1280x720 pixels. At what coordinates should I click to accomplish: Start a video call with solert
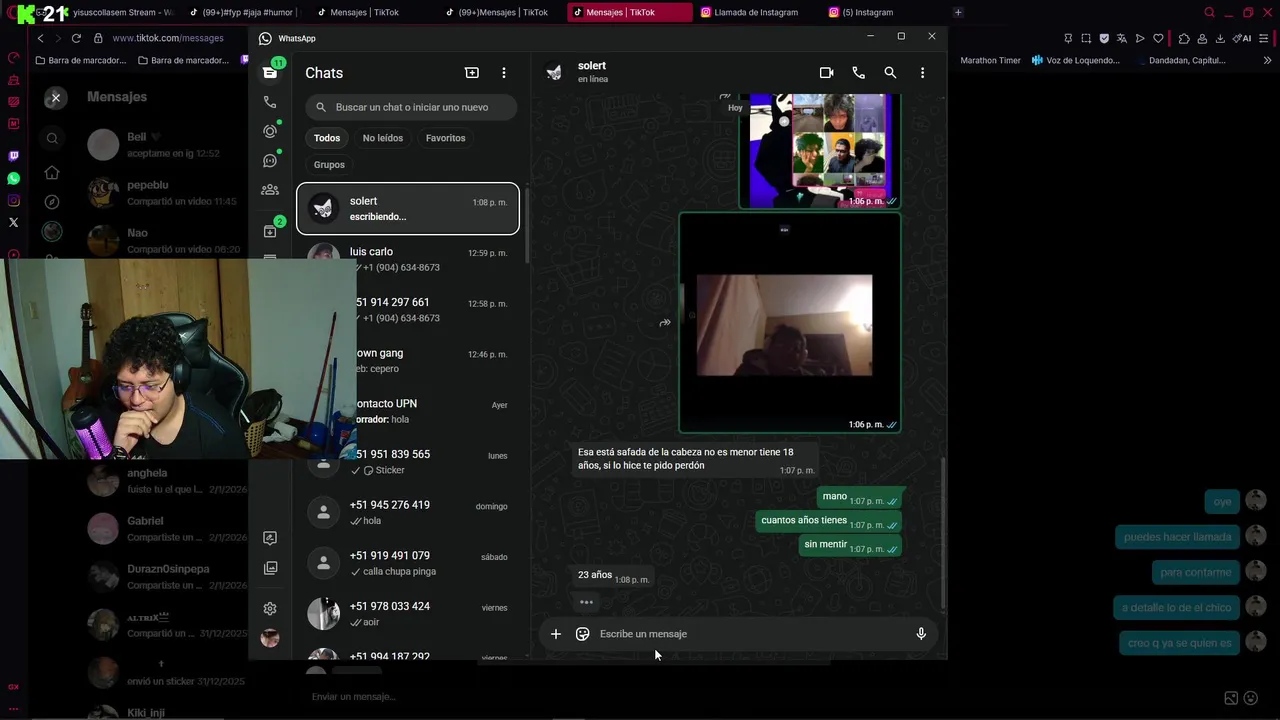click(x=826, y=73)
